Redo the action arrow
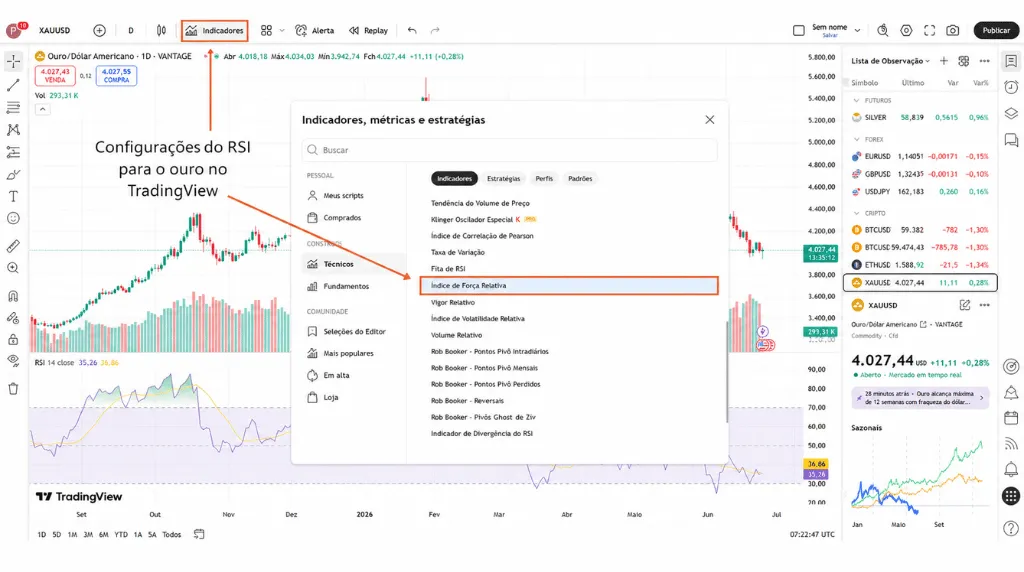1024x572 pixels. (435, 30)
